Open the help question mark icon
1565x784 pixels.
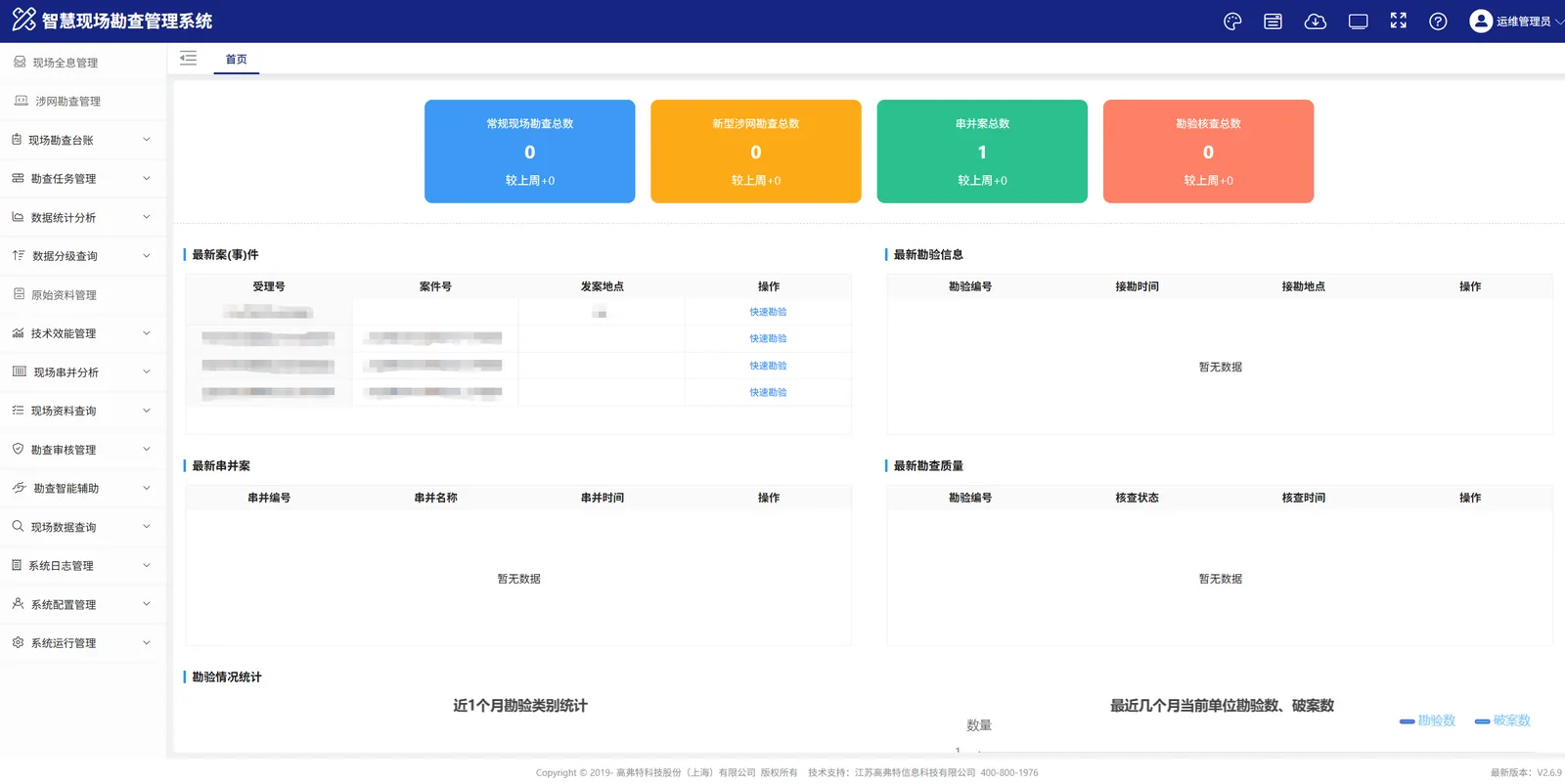click(1438, 22)
